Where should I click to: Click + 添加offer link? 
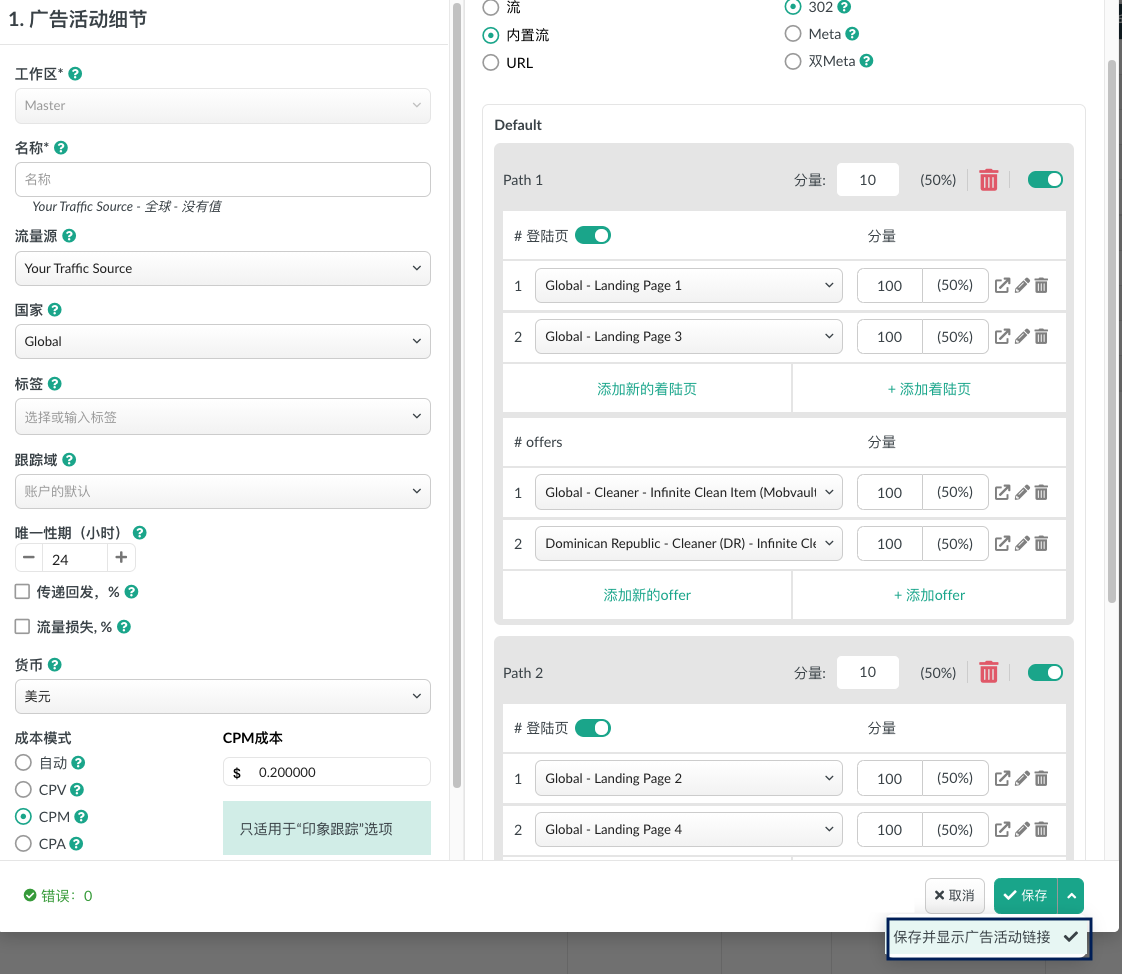point(929,595)
